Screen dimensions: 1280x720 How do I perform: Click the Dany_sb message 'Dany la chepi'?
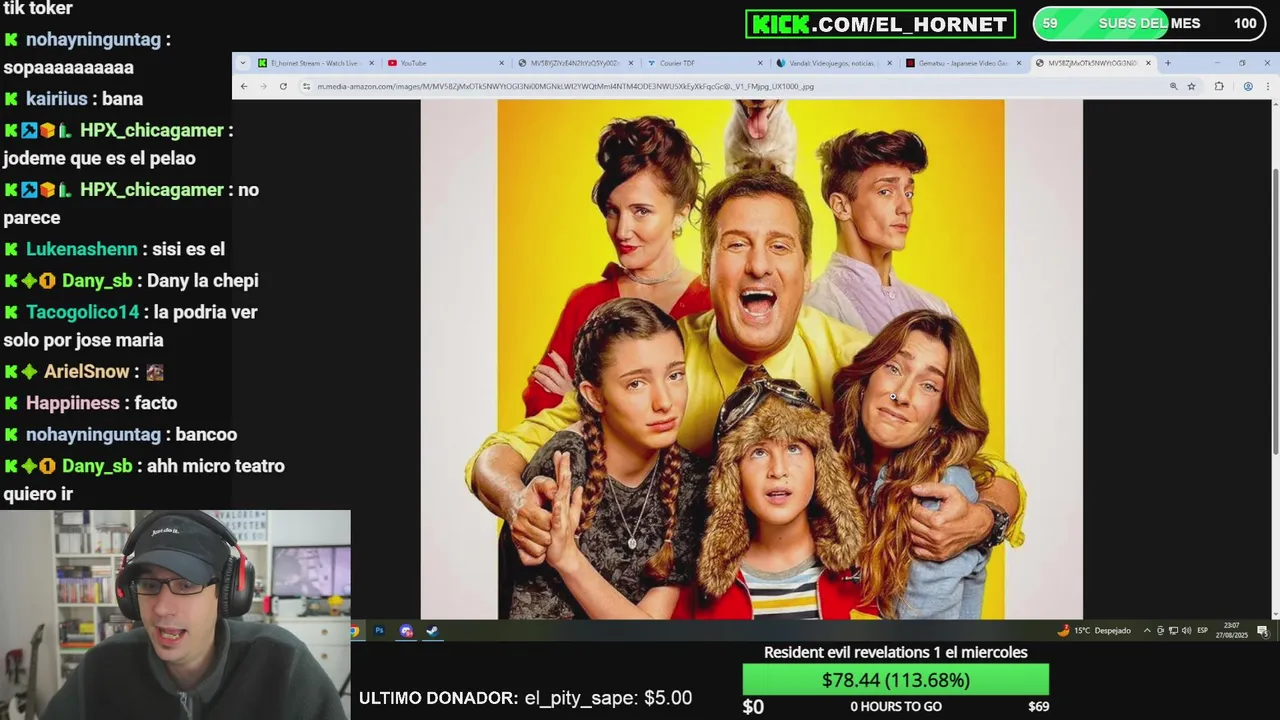pos(204,281)
